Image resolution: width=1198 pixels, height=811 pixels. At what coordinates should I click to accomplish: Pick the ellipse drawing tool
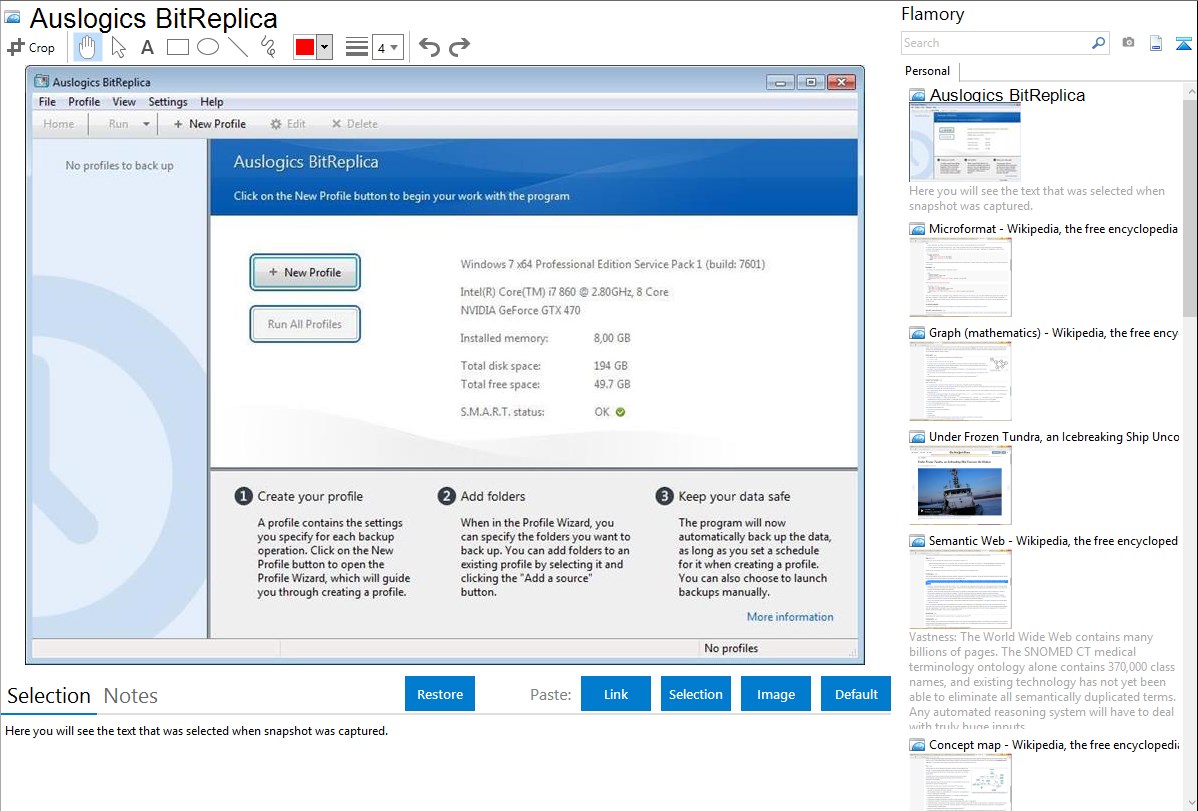tap(208, 47)
